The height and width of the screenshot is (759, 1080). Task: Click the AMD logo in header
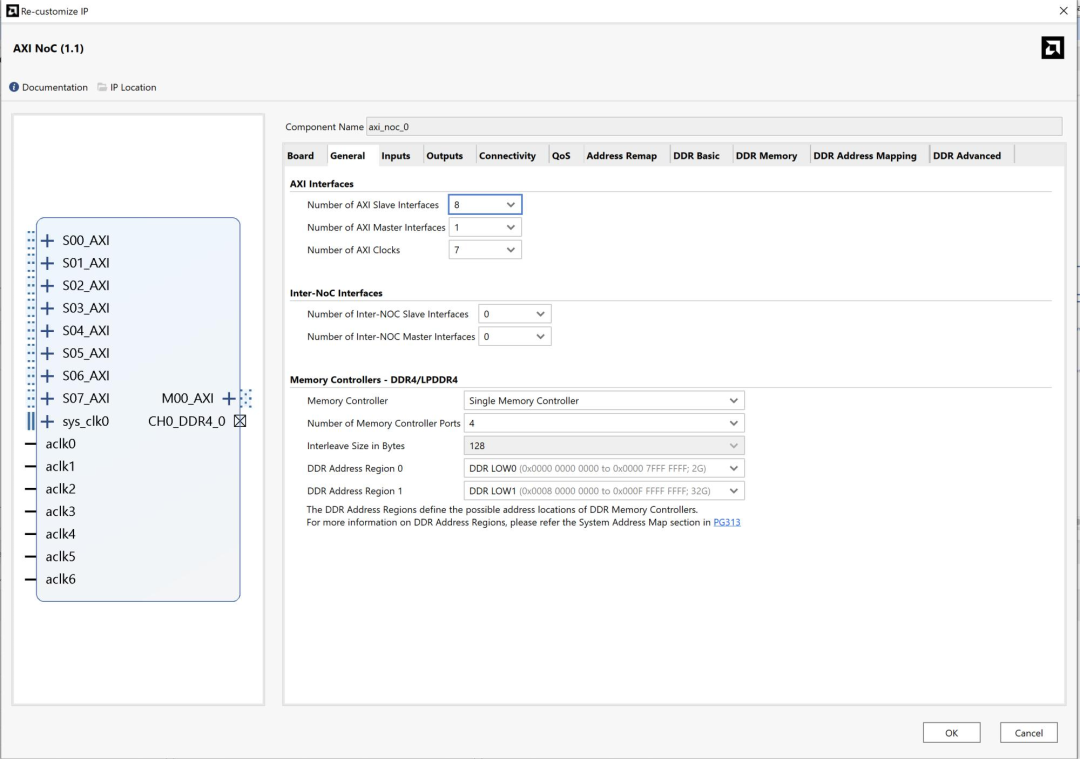[1052, 48]
